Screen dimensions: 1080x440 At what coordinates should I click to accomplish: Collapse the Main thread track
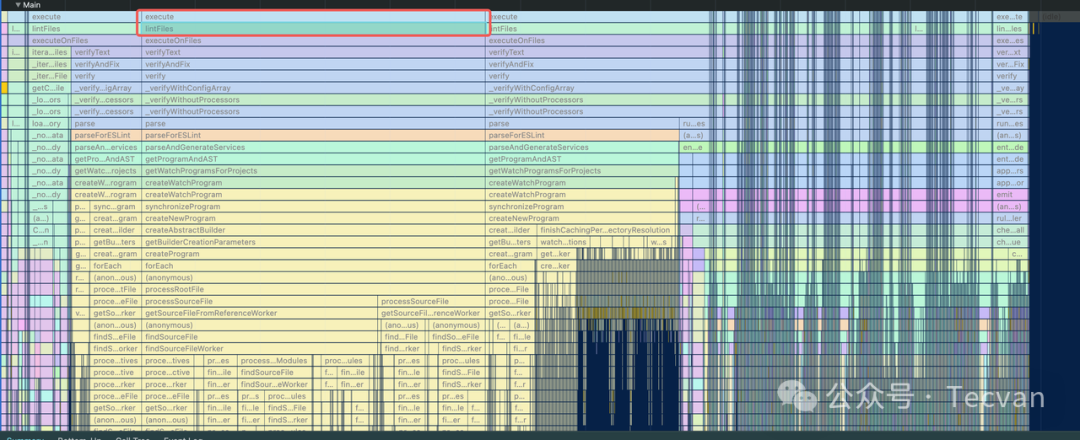tap(18, 5)
